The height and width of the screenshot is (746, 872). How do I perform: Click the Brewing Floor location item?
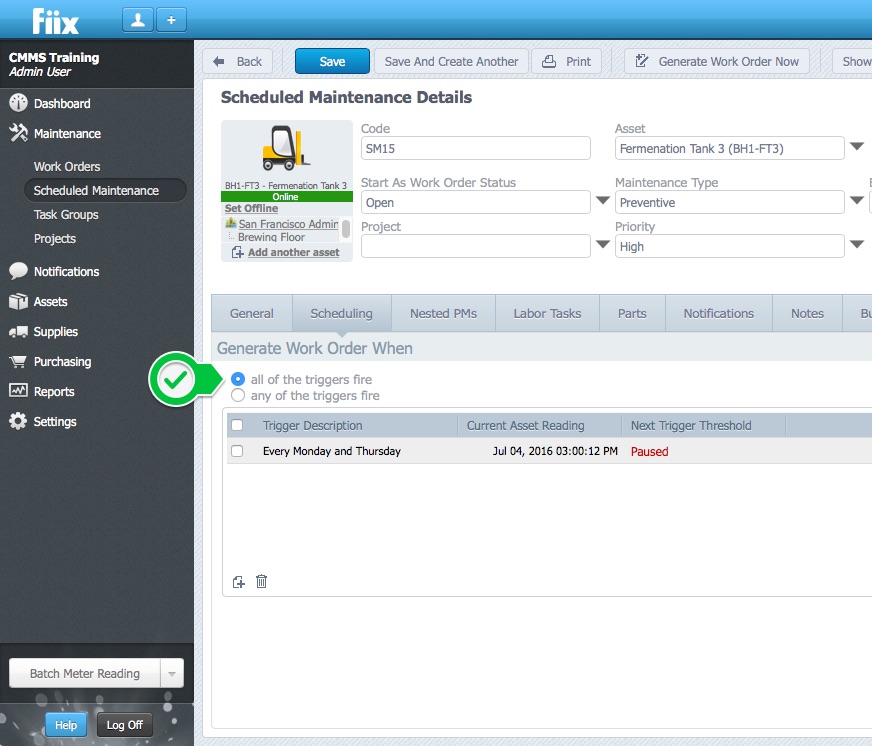pyautogui.click(x=271, y=237)
